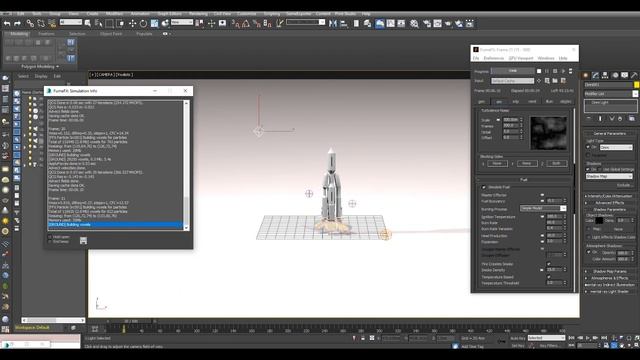Click Blocking Sides X None button
This screenshot has height=360, width=640.
(497, 164)
